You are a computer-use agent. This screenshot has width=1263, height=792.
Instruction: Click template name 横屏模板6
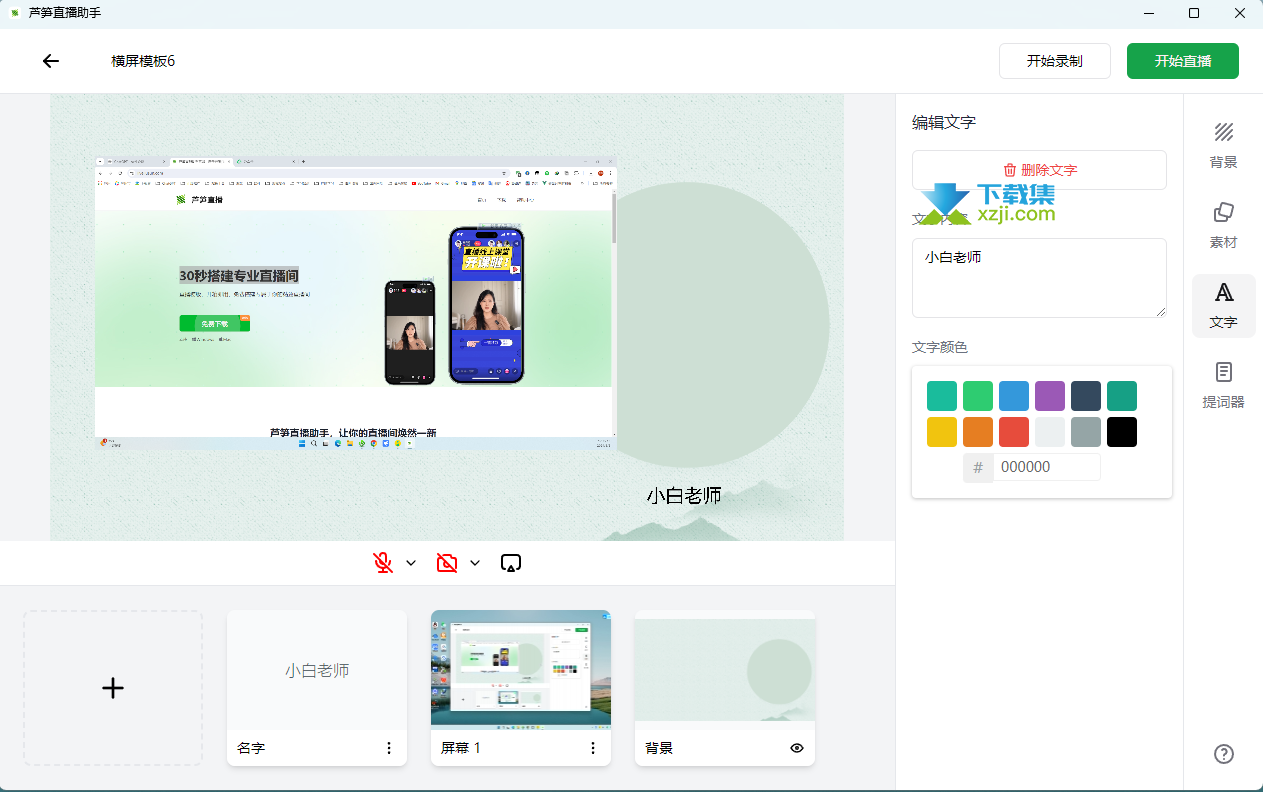pyautogui.click(x=143, y=61)
